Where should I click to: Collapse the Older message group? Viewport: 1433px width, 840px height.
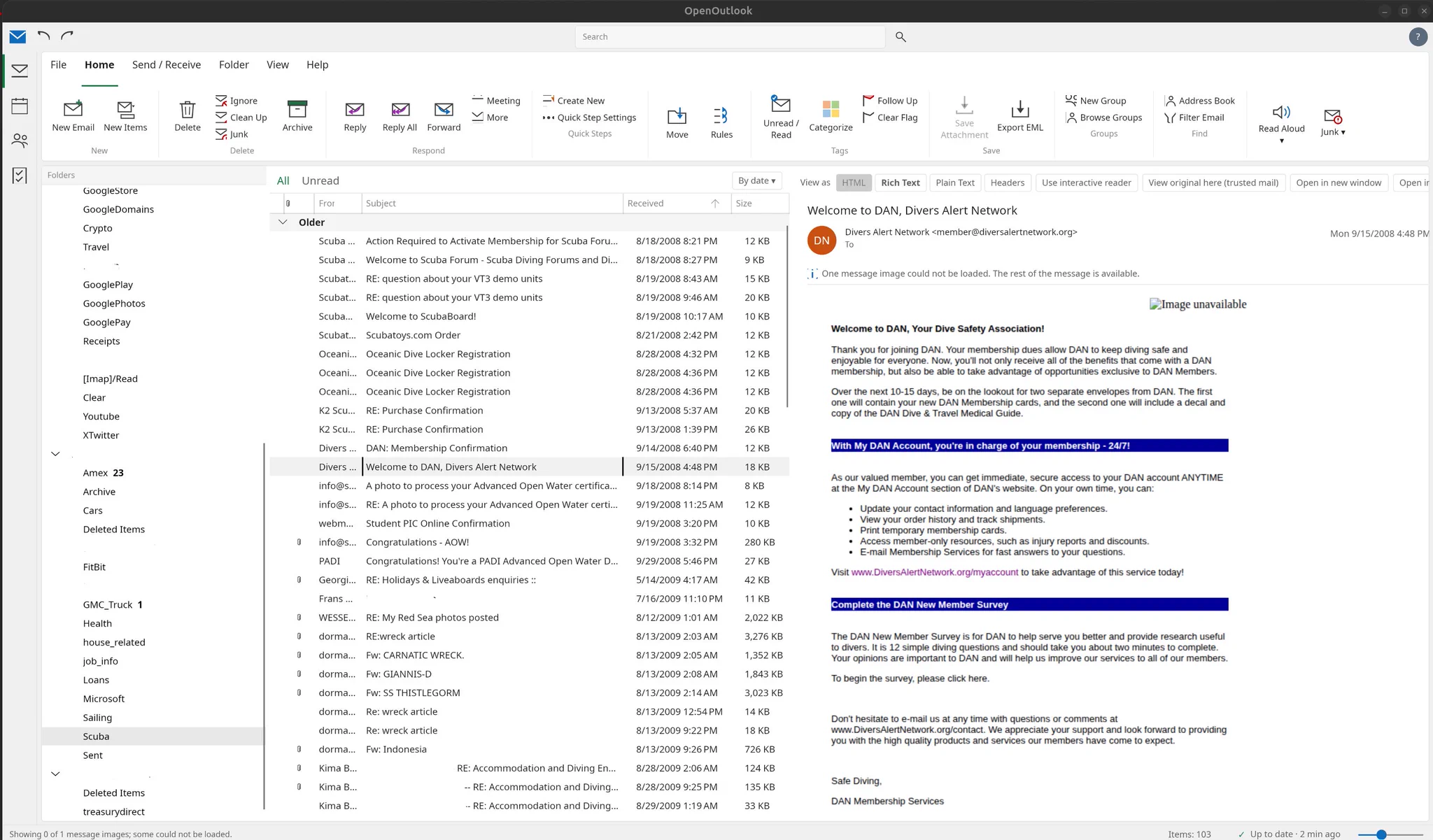[283, 222]
